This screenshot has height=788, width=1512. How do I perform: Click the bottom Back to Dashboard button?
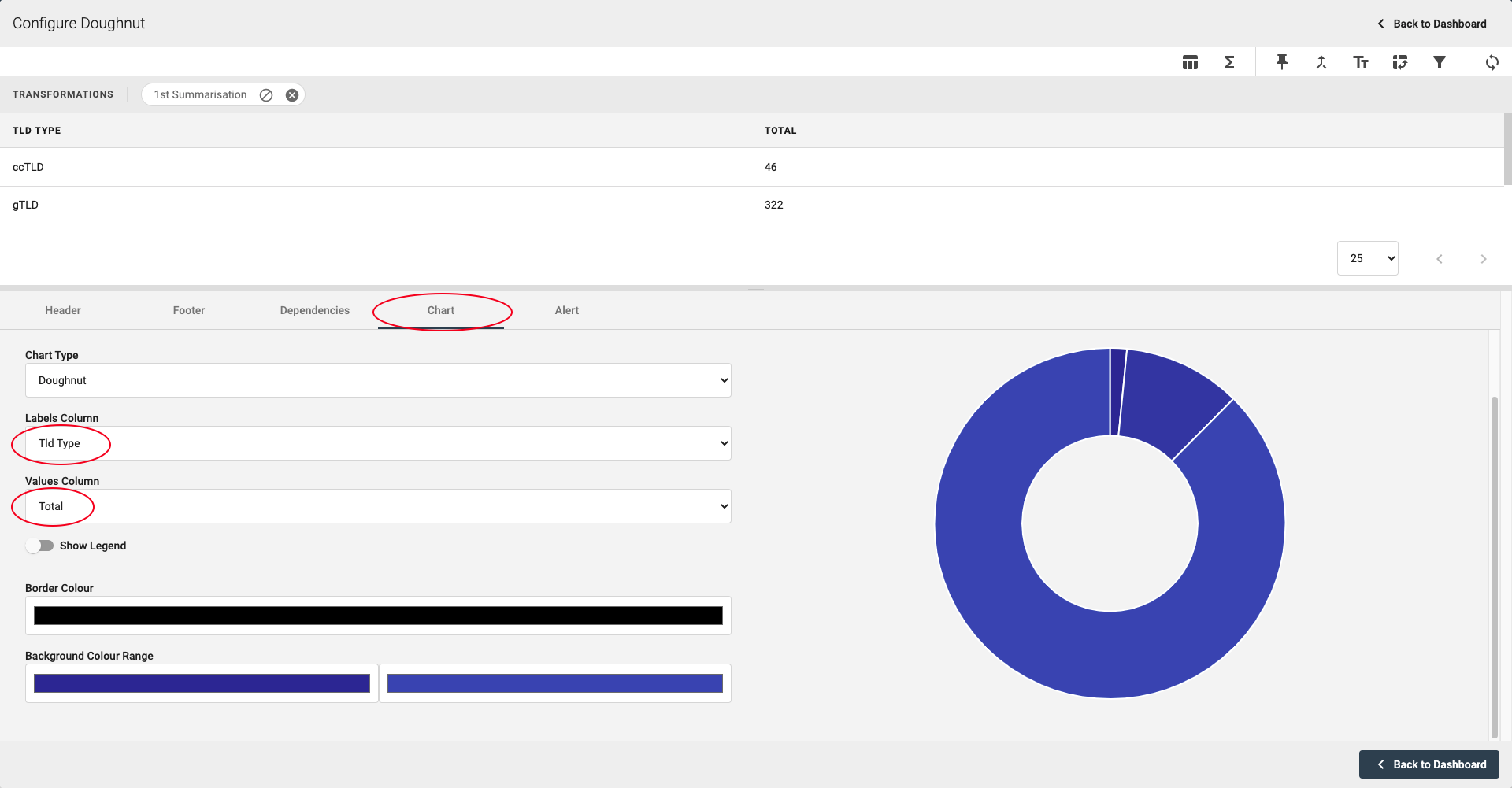(1429, 764)
